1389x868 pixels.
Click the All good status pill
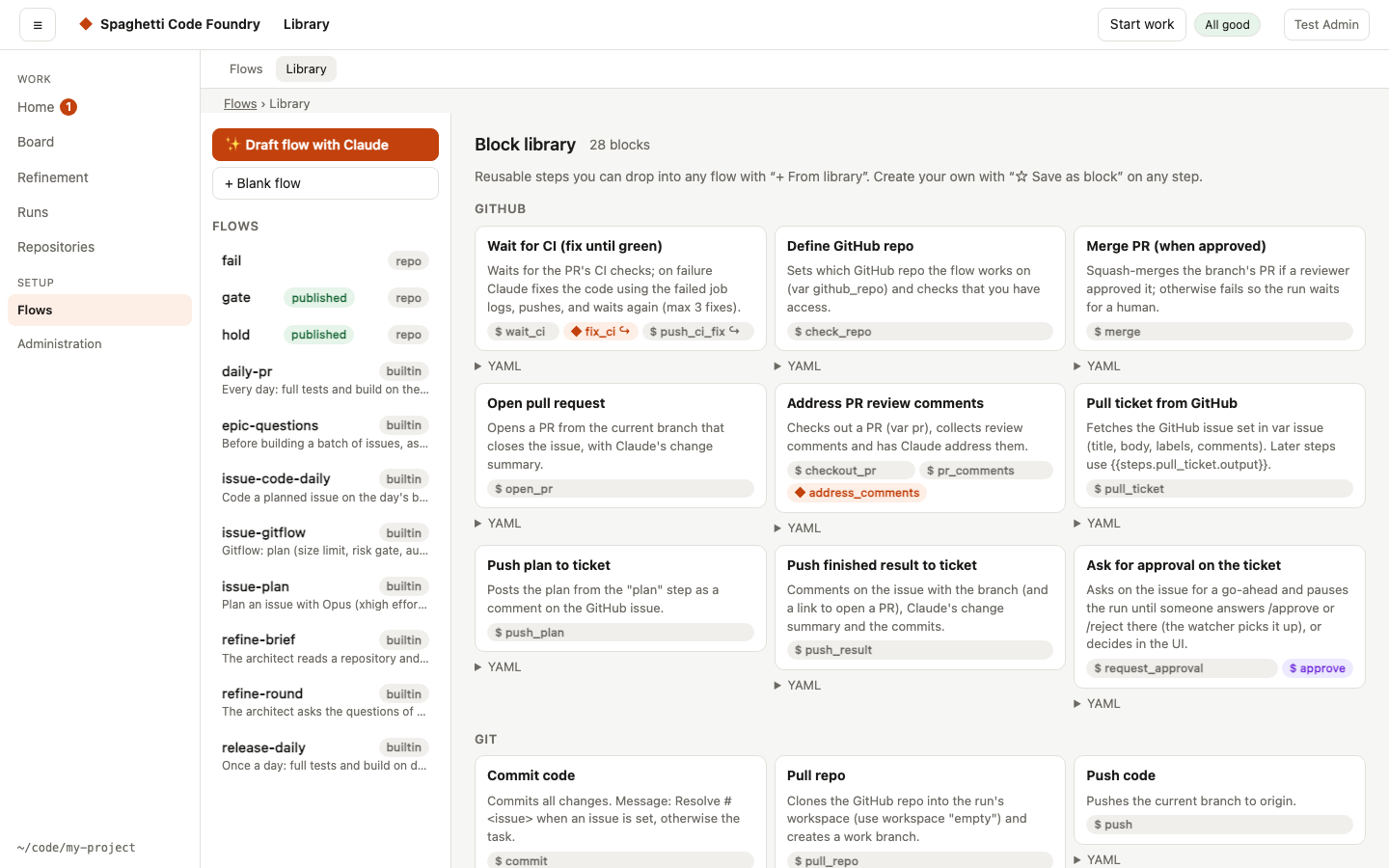click(x=1227, y=25)
